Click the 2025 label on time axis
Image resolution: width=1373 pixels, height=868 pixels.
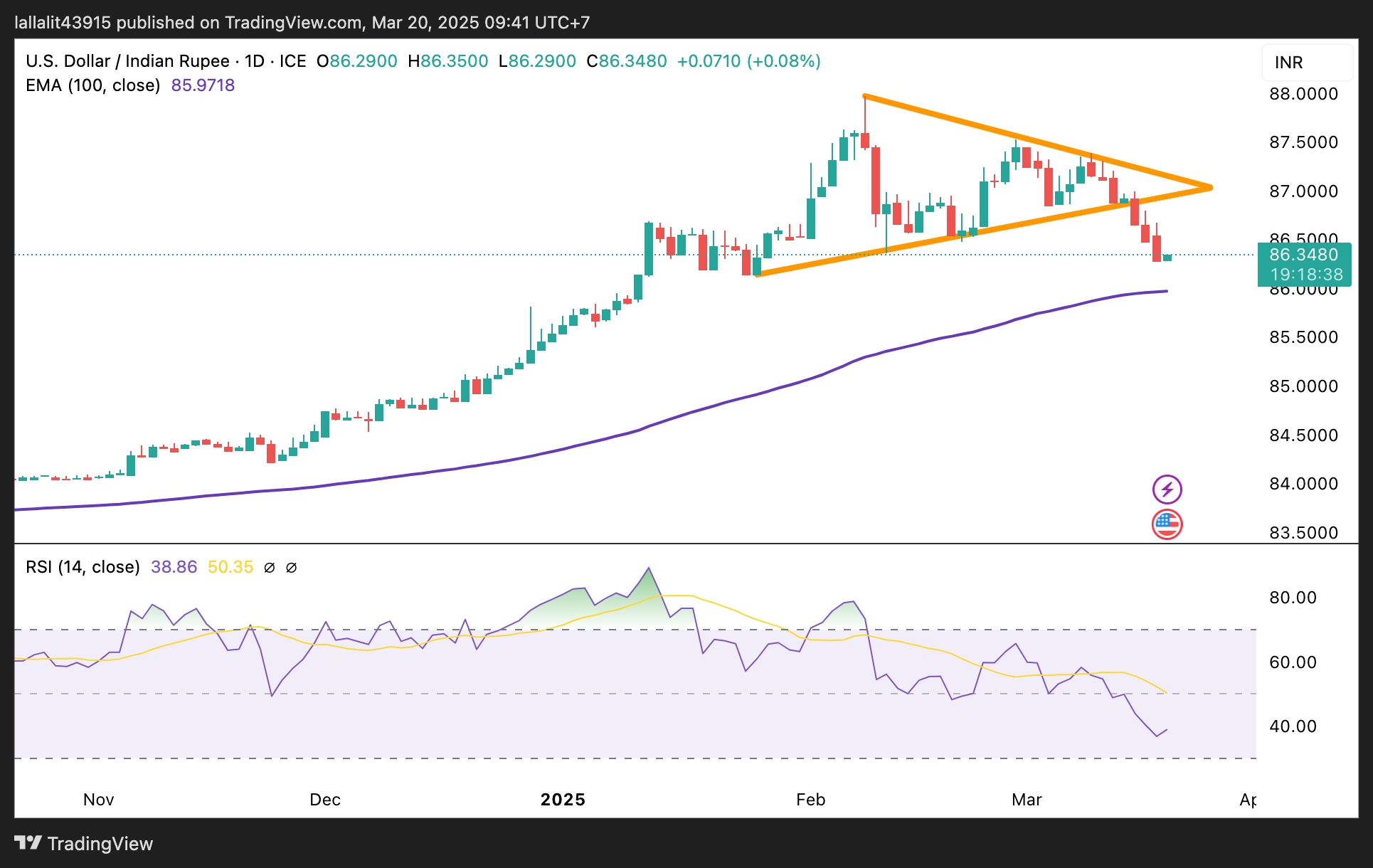(x=563, y=800)
